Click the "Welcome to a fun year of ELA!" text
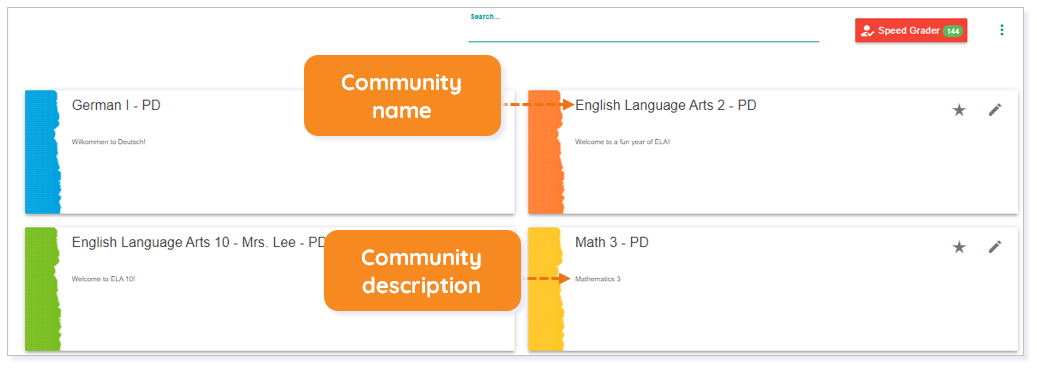 pyautogui.click(x=622, y=142)
